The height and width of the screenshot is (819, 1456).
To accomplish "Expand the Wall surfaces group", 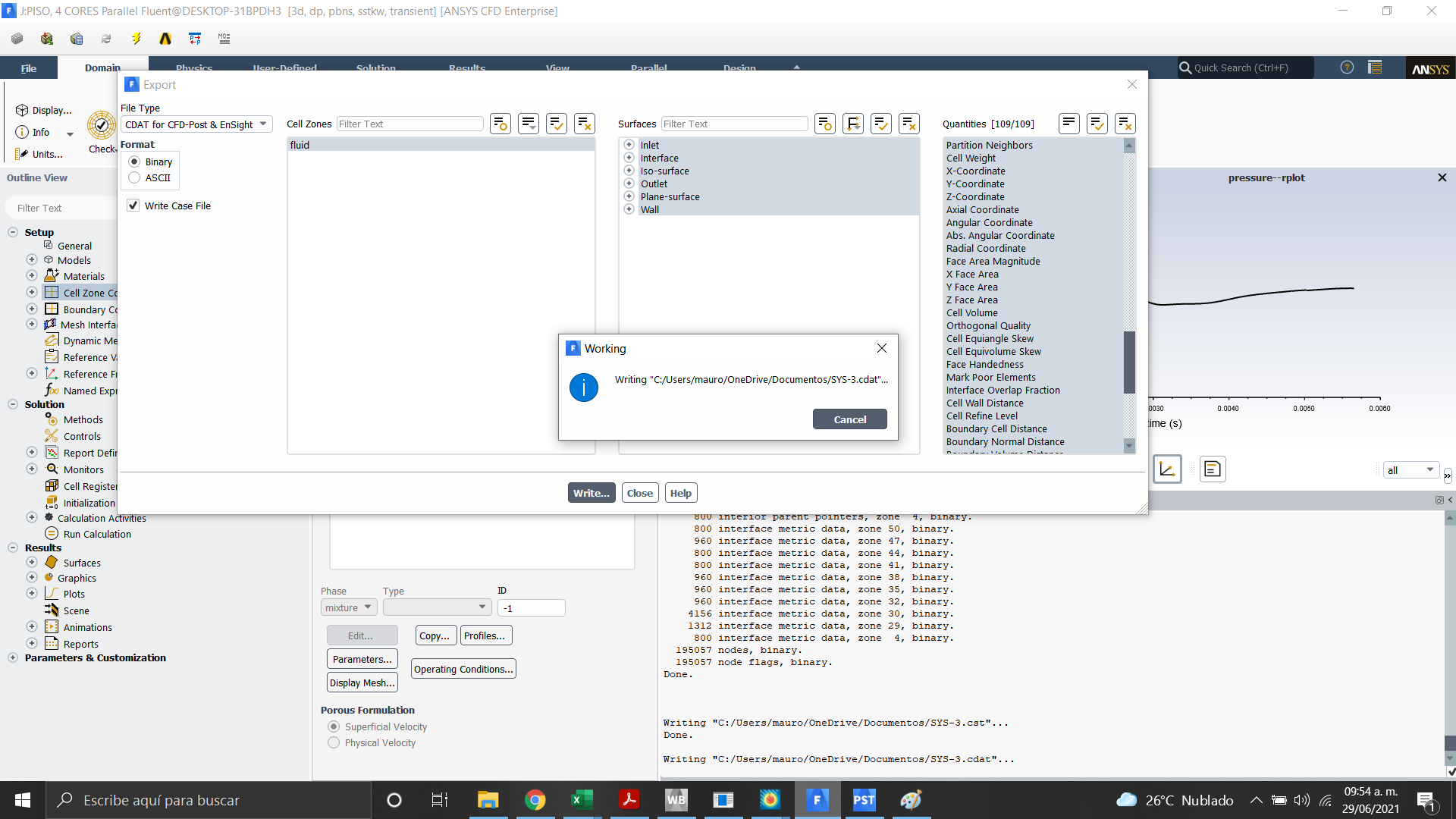I will click(629, 209).
